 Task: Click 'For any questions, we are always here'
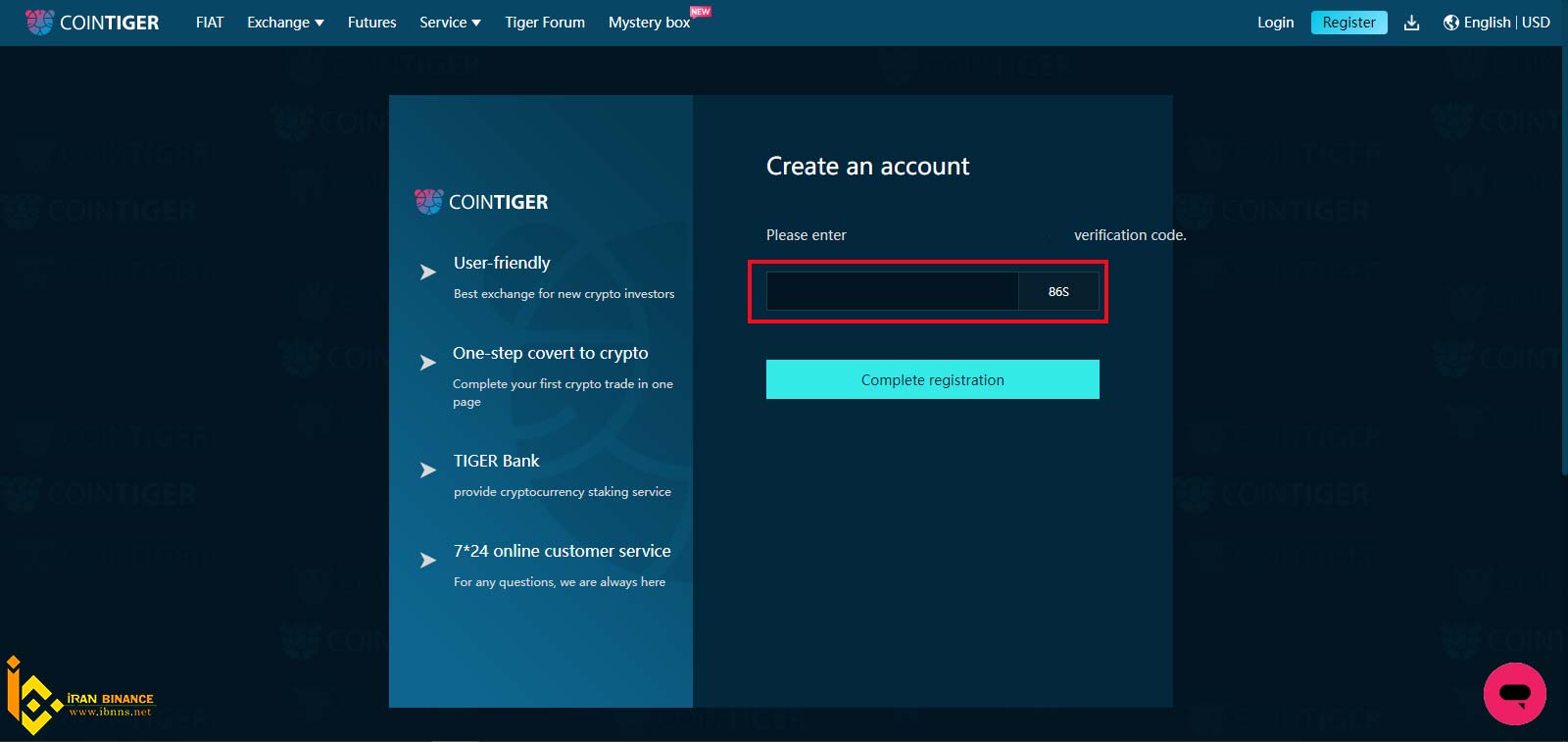[x=560, y=582]
